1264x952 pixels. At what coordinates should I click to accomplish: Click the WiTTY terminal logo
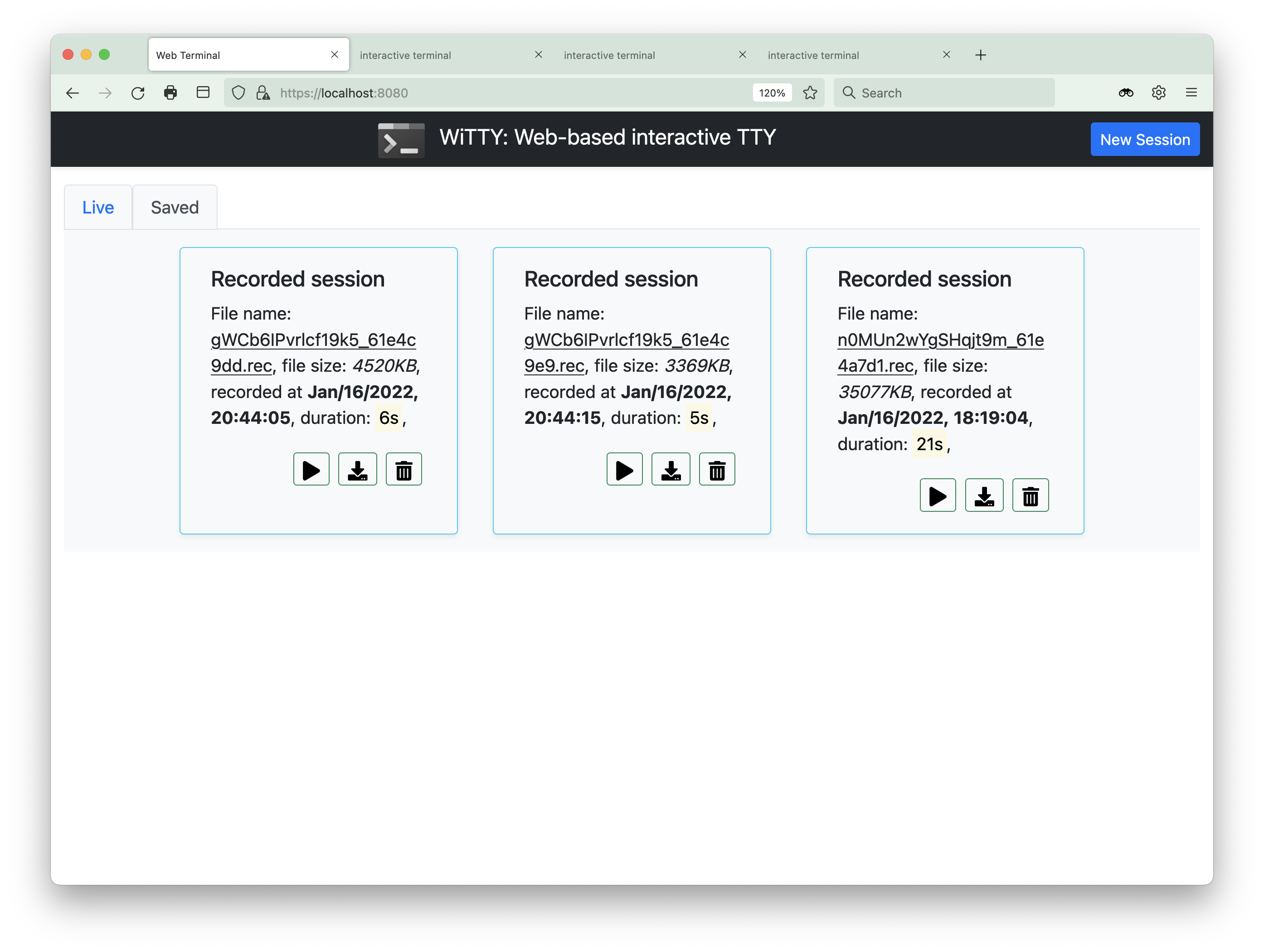401,140
